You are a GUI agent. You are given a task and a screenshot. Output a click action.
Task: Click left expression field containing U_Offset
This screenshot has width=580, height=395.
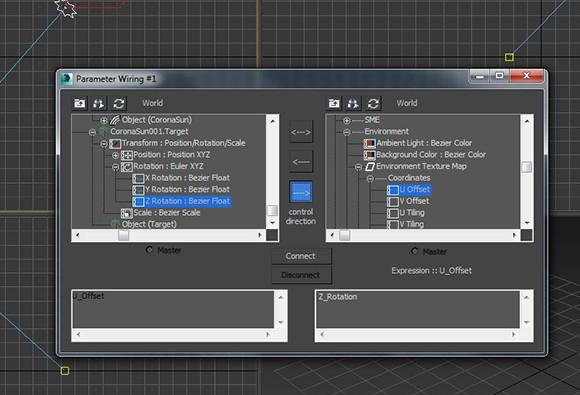pyautogui.click(x=173, y=309)
